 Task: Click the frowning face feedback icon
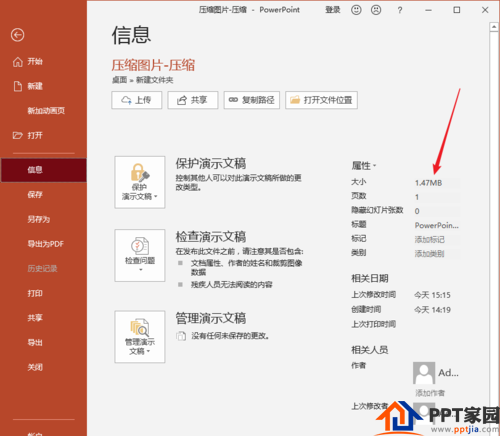pos(376,10)
